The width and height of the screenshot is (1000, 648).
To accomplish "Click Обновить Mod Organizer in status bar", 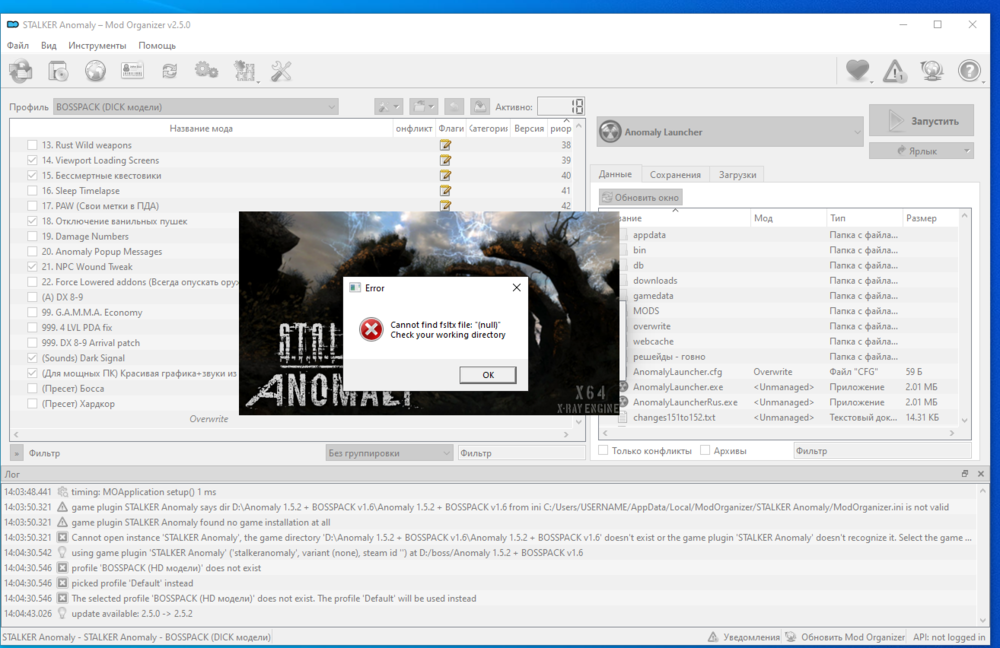I will tap(846, 637).
